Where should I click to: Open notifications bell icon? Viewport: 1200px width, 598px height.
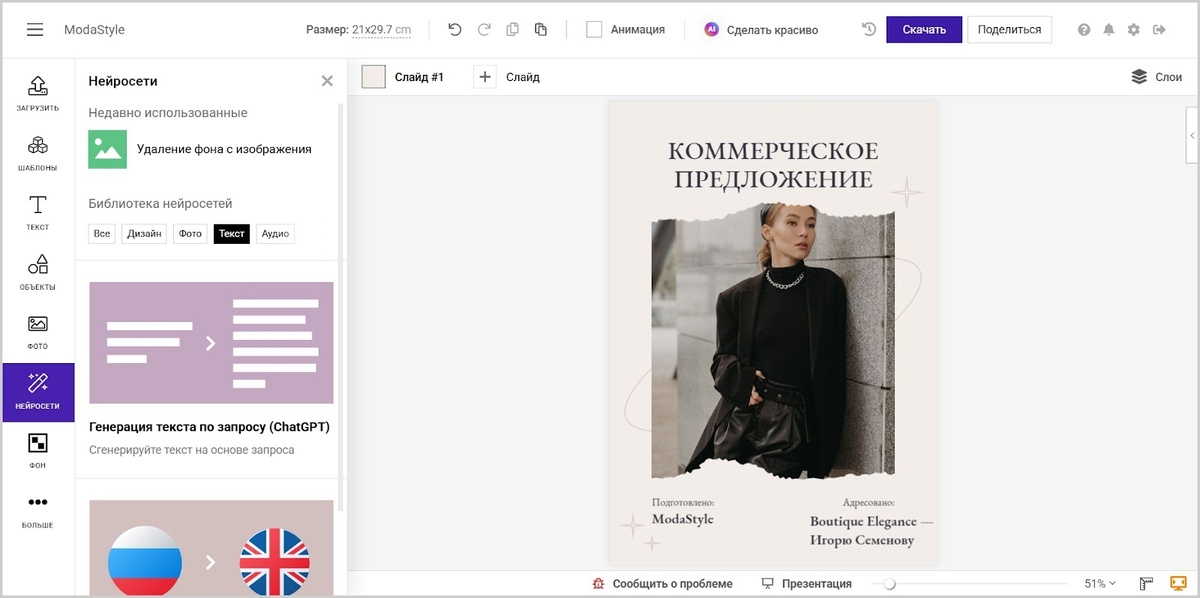(x=1109, y=30)
